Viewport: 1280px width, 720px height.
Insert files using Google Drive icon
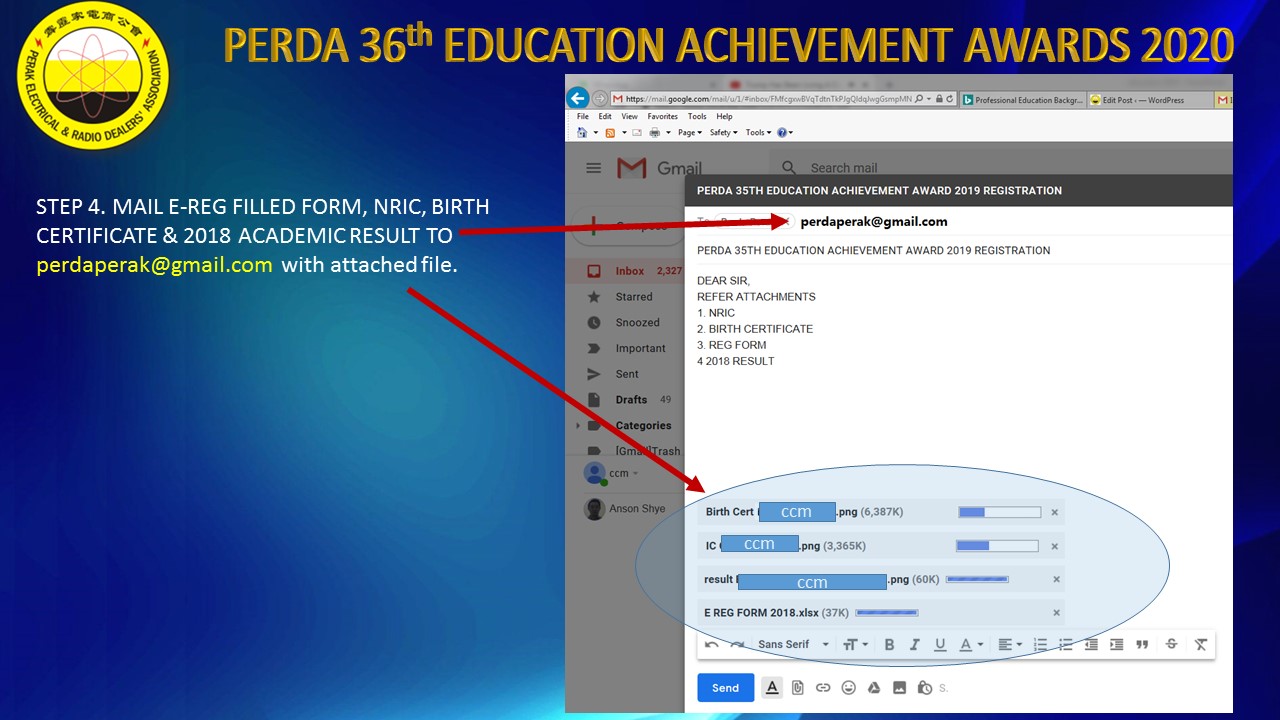pyautogui.click(x=873, y=688)
